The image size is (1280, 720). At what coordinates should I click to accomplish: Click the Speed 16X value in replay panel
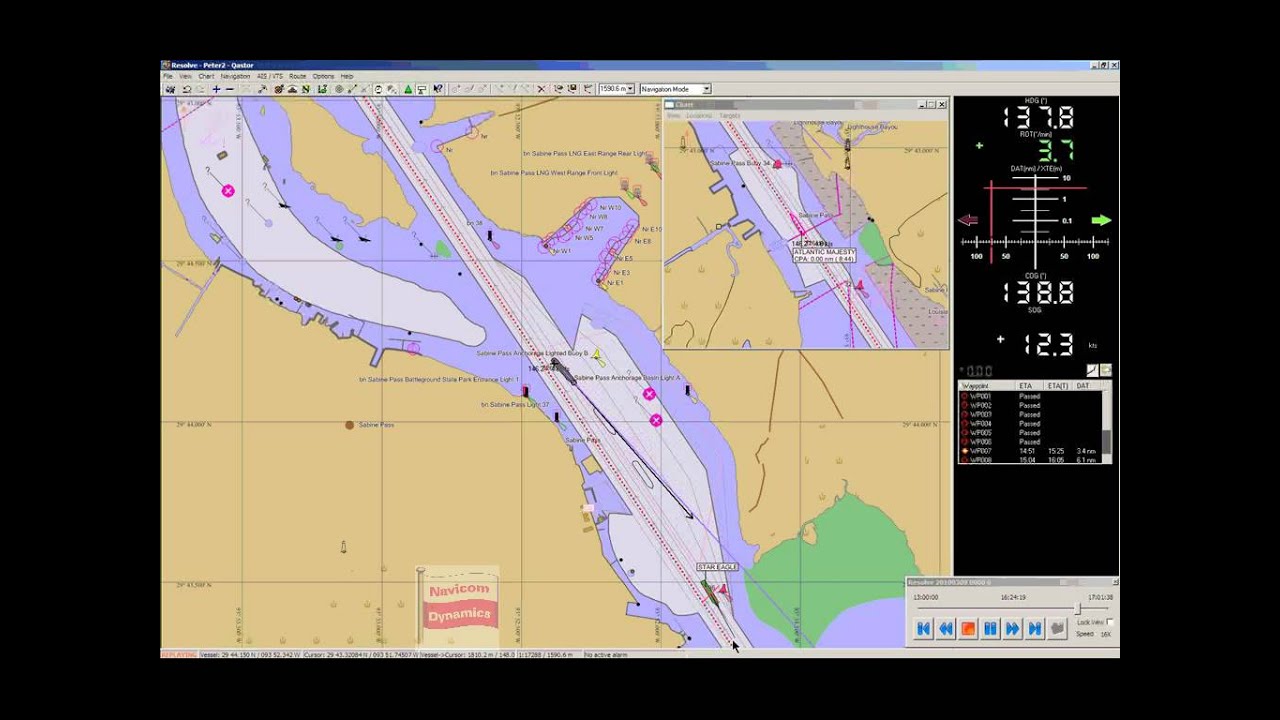click(x=1106, y=634)
